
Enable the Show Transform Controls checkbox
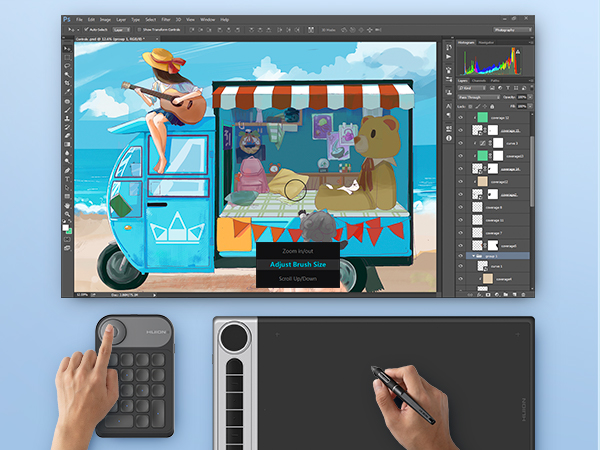point(139,29)
